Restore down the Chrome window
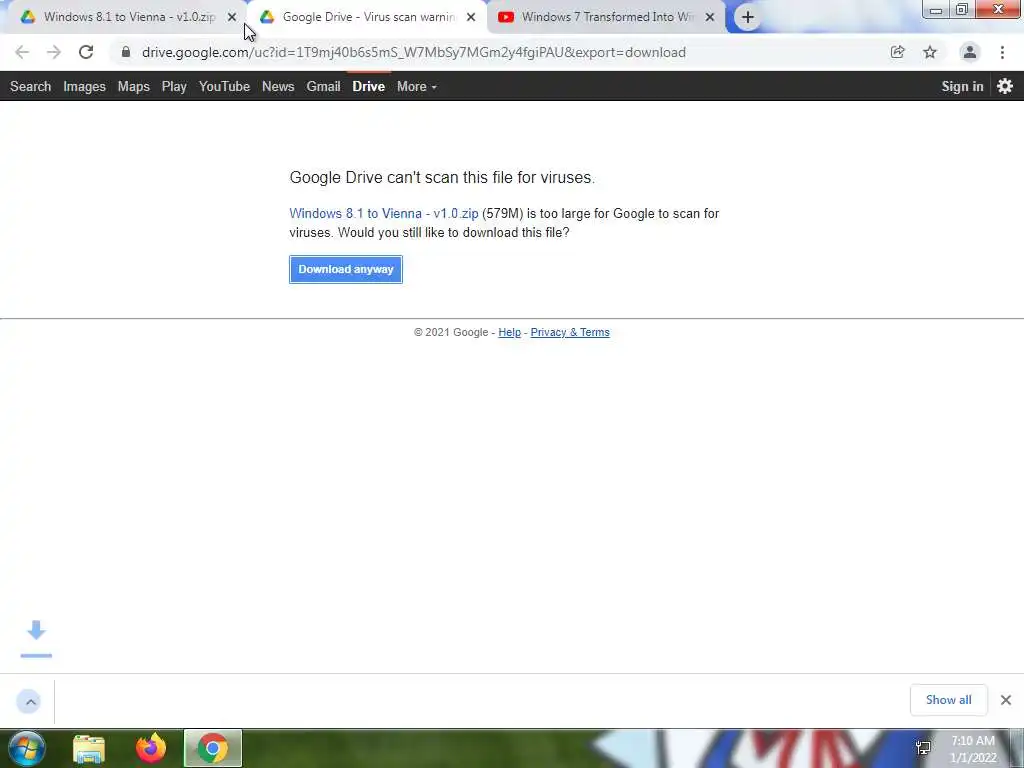The width and height of the screenshot is (1024, 768). pos(962,10)
